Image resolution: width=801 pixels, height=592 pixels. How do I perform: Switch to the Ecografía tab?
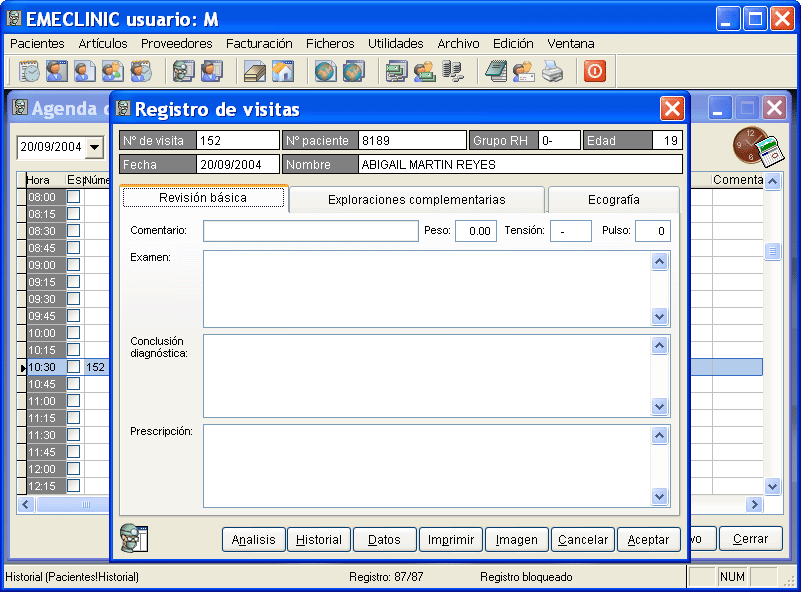click(614, 200)
